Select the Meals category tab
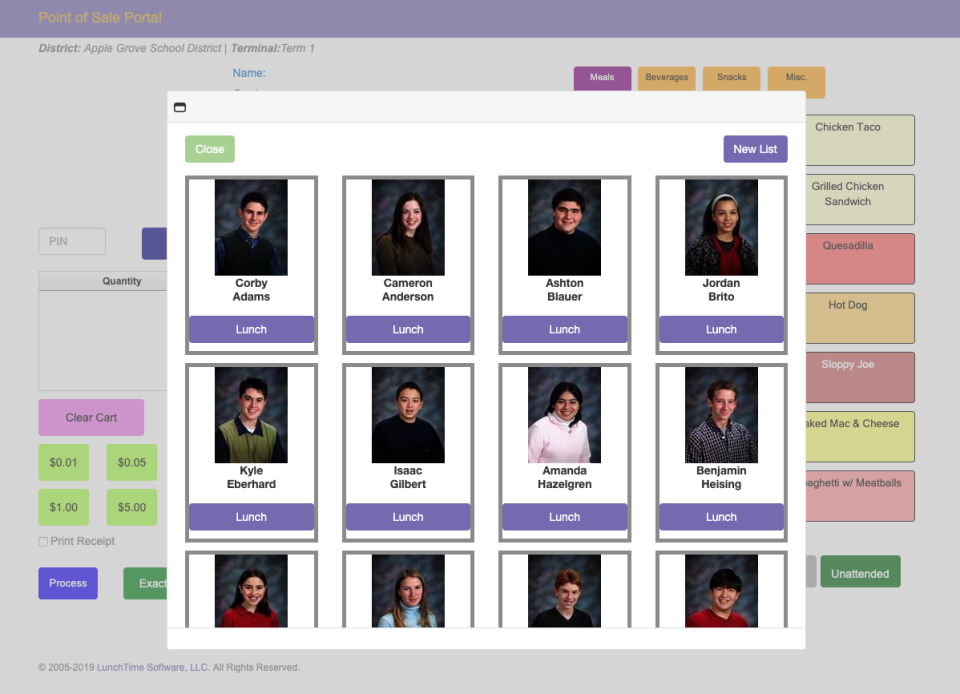 602,76
